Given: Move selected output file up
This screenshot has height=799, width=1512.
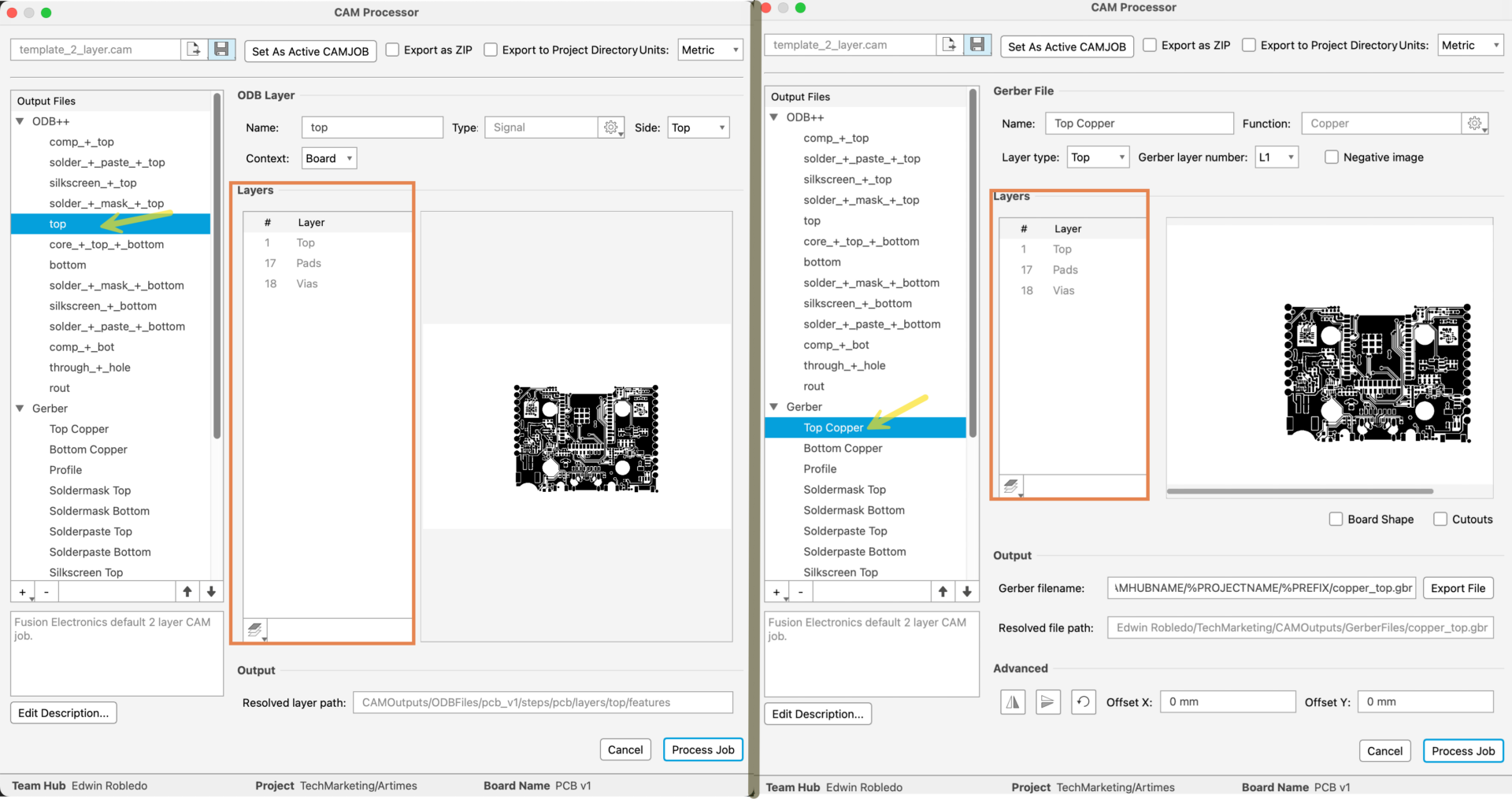Looking at the screenshot, I should 187,591.
